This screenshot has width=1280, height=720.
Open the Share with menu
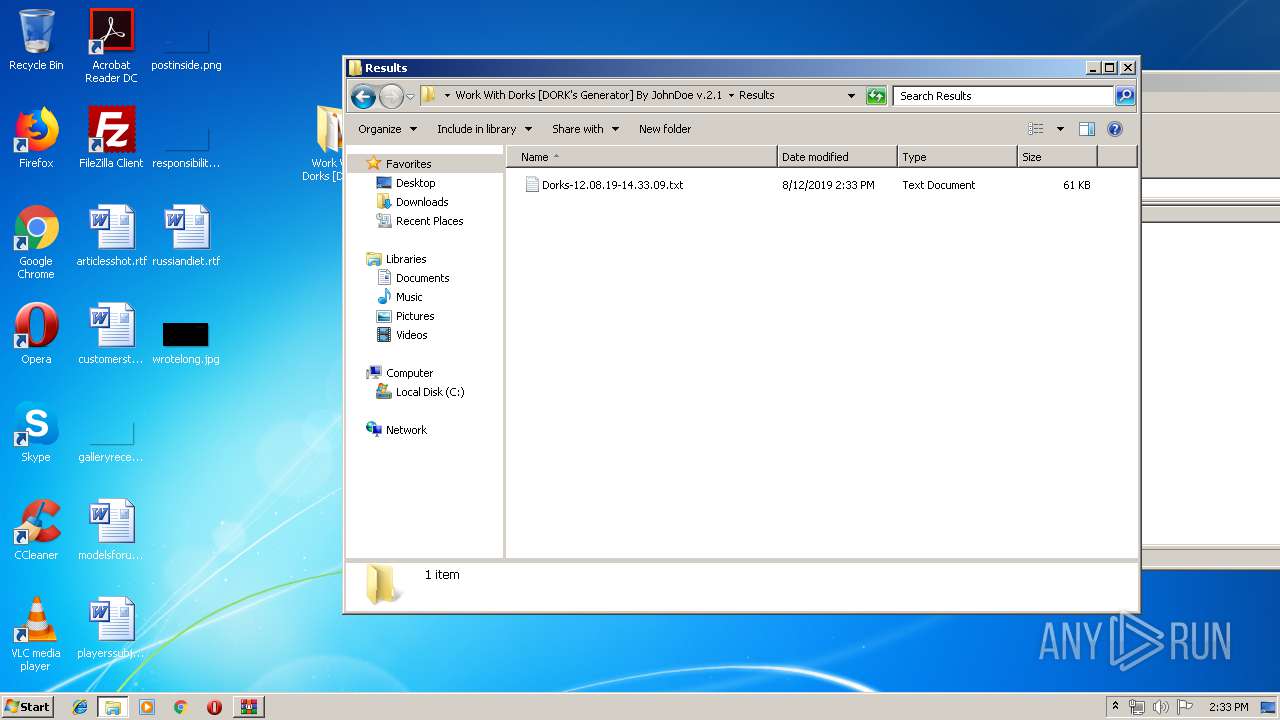tap(585, 129)
